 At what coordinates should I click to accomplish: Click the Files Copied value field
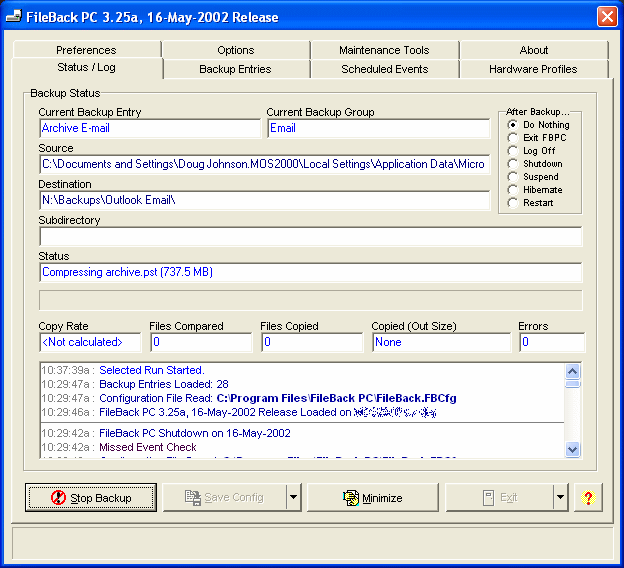point(312,342)
